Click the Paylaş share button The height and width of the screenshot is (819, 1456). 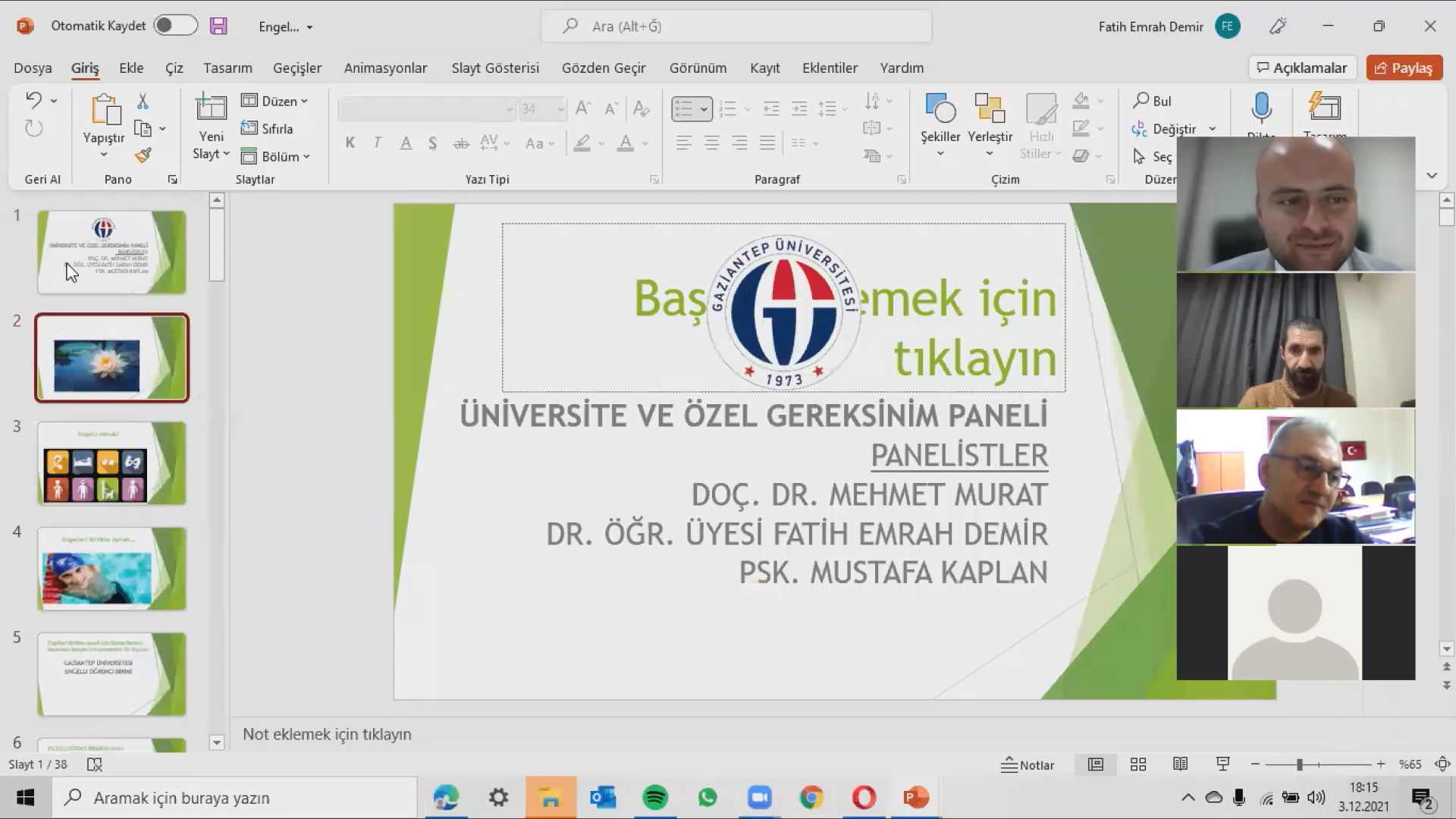coord(1404,67)
